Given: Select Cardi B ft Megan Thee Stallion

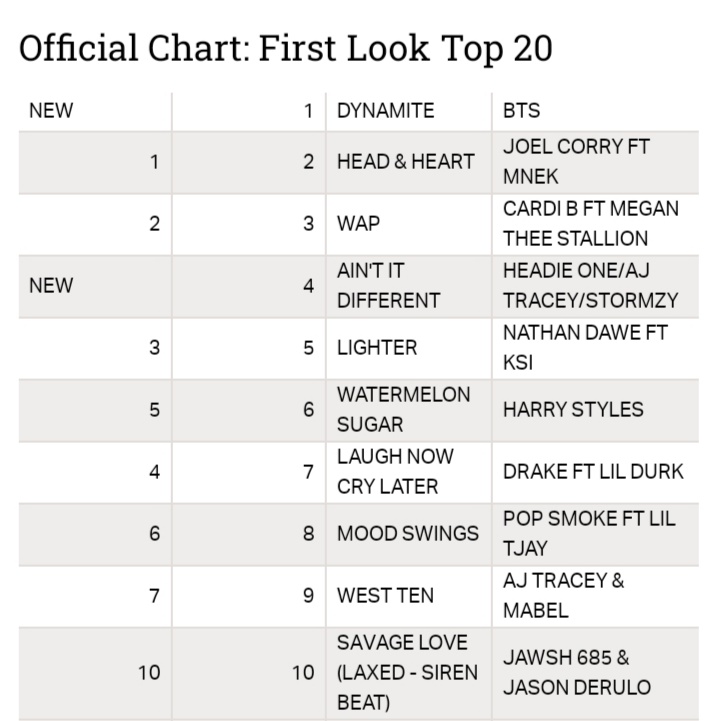Looking at the screenshot, I should [590, 223].
